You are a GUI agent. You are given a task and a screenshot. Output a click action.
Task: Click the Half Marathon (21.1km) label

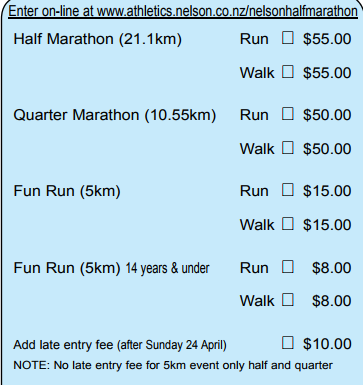coord(97,39)
